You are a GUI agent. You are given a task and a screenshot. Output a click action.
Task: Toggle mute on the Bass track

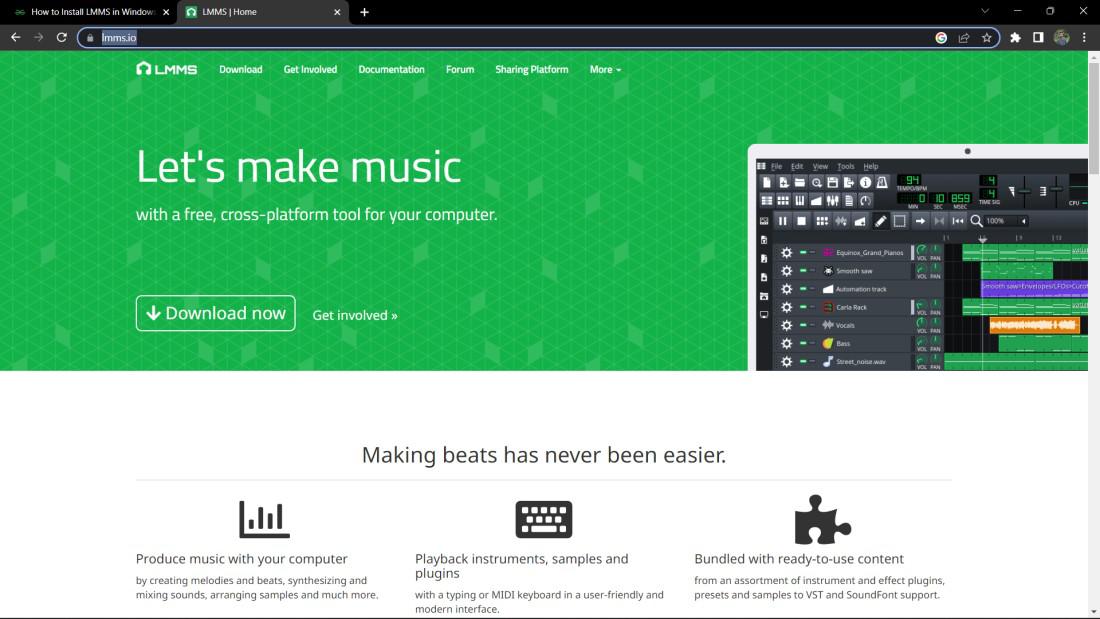click(x=802, y=343)
